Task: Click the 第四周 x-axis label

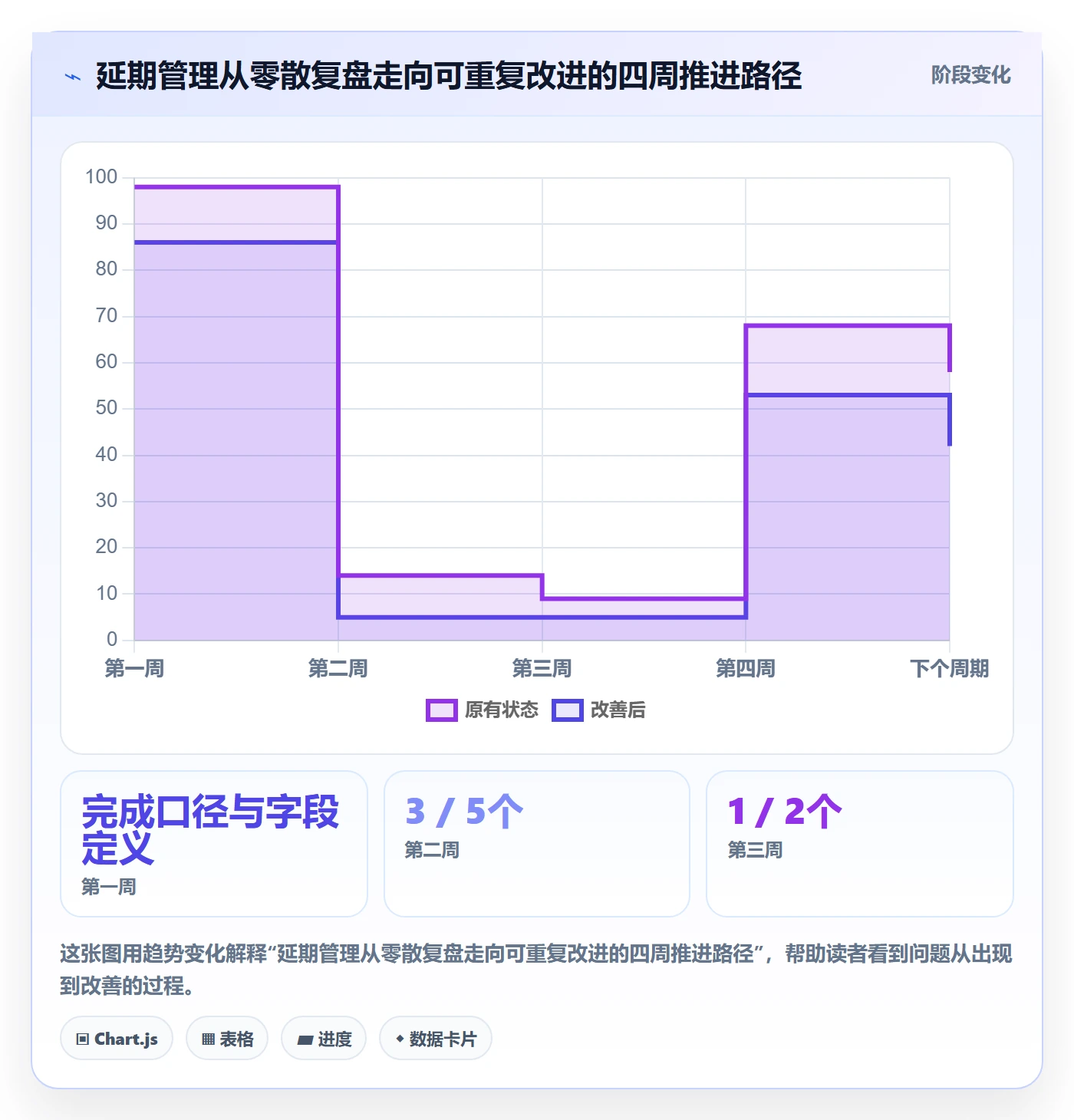Action: tap(746, 669)
